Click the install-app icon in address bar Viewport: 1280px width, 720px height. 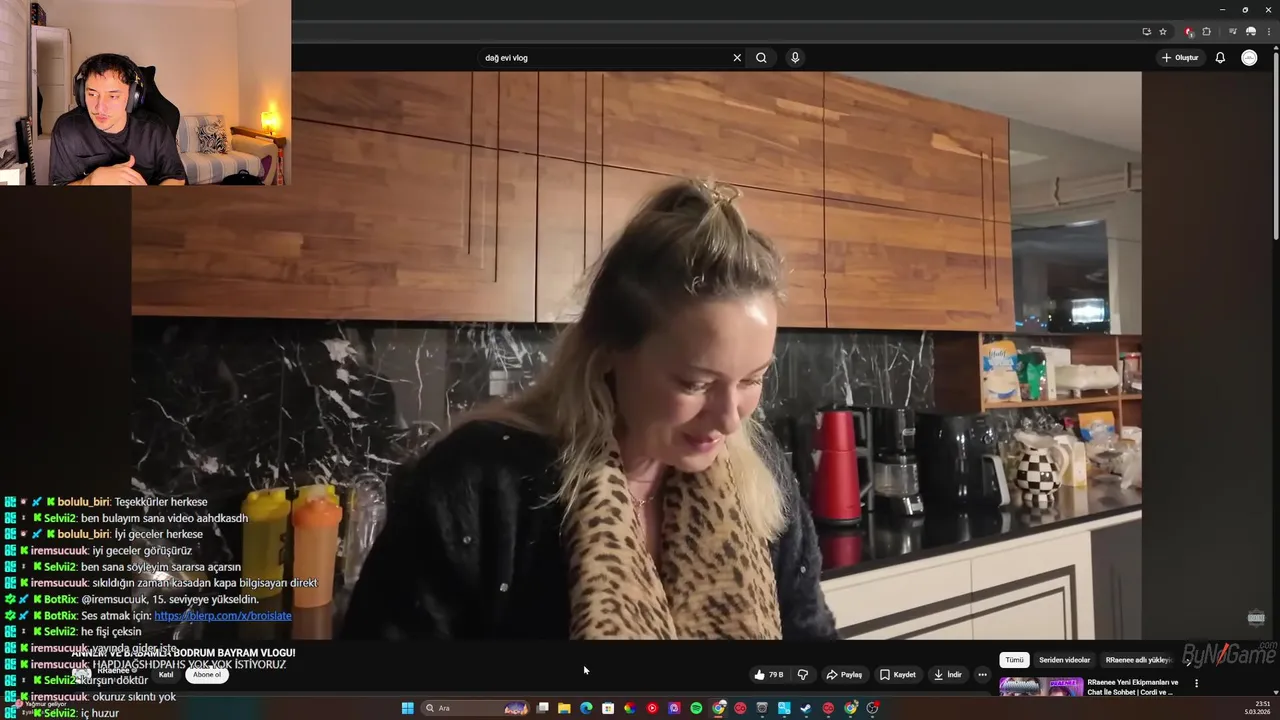pos(1147,31)
